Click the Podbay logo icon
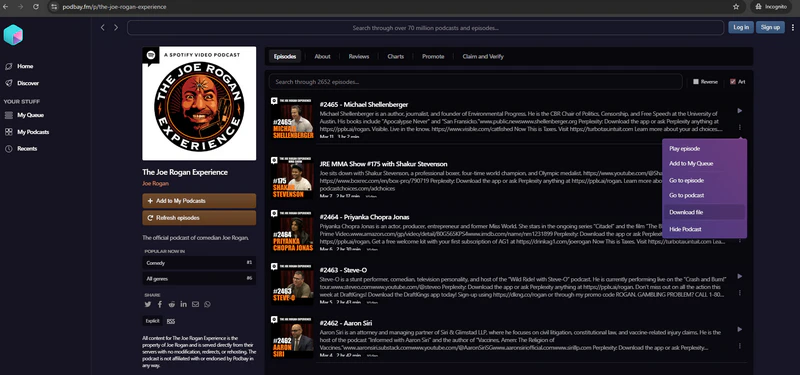Image resolution: width=800 pixels, height=375 pixels. pyautogui.click(x=13, y=35)
